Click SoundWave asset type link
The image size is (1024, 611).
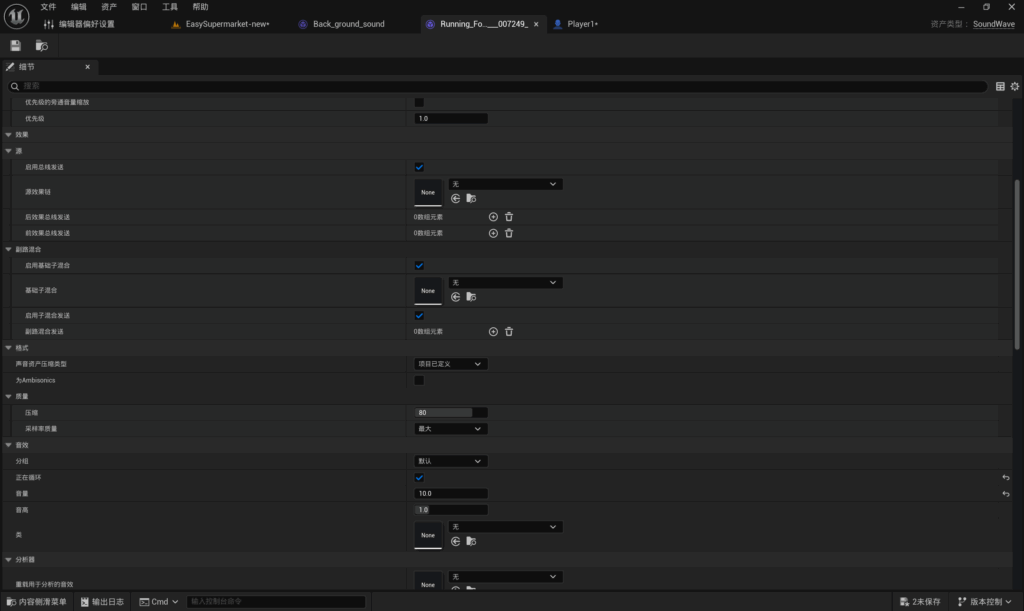click(x=993, y=24)
